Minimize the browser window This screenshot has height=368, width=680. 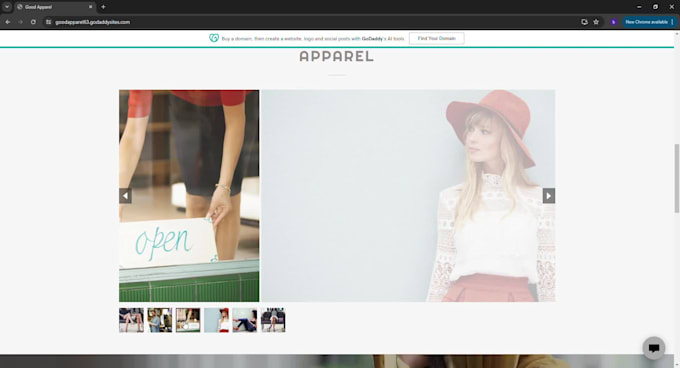639,7
